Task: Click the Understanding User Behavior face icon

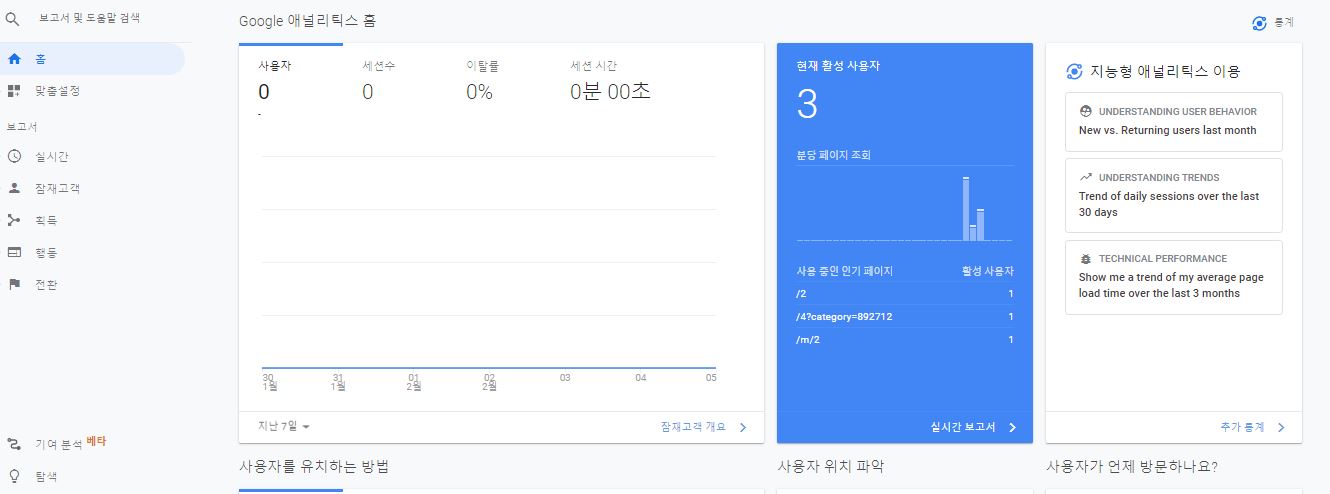Action: (x=1086, y=111)
